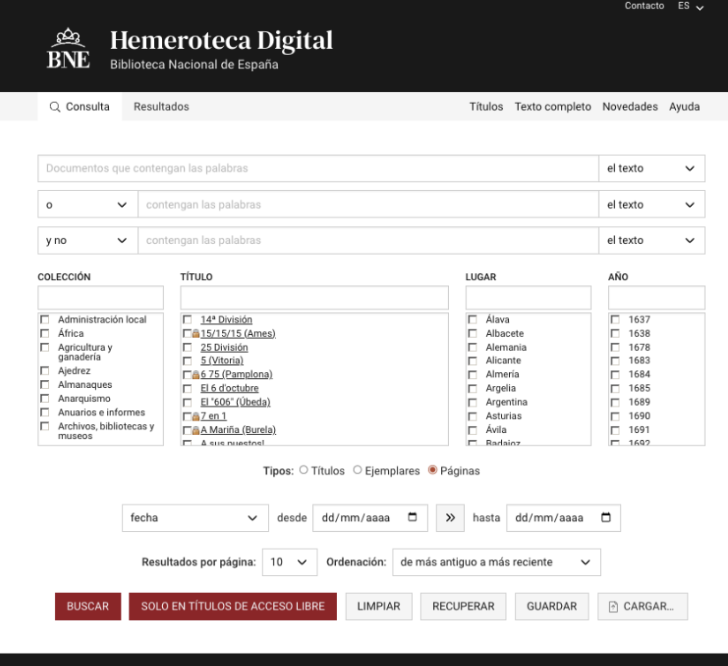Check the Administración local collection
728x666 pixels.
tap(45, 320)
